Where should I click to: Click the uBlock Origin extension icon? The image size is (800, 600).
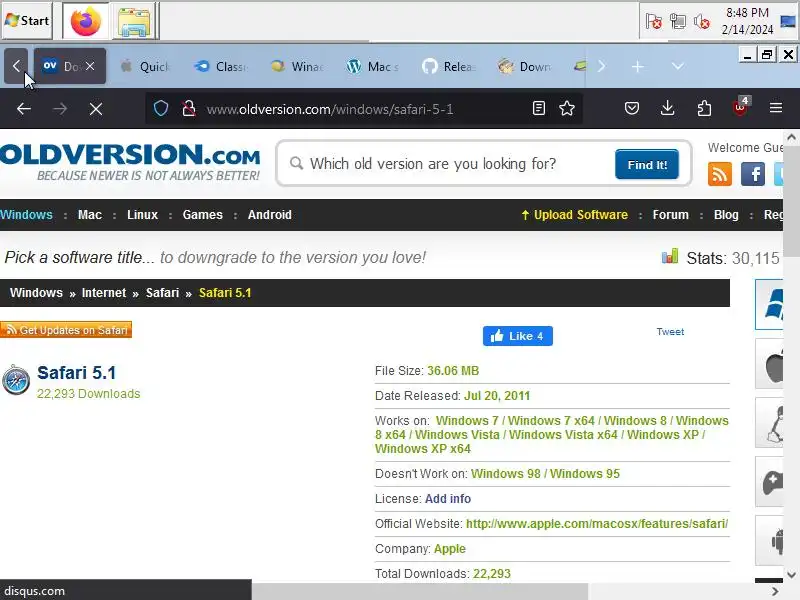tap(740, 107)
